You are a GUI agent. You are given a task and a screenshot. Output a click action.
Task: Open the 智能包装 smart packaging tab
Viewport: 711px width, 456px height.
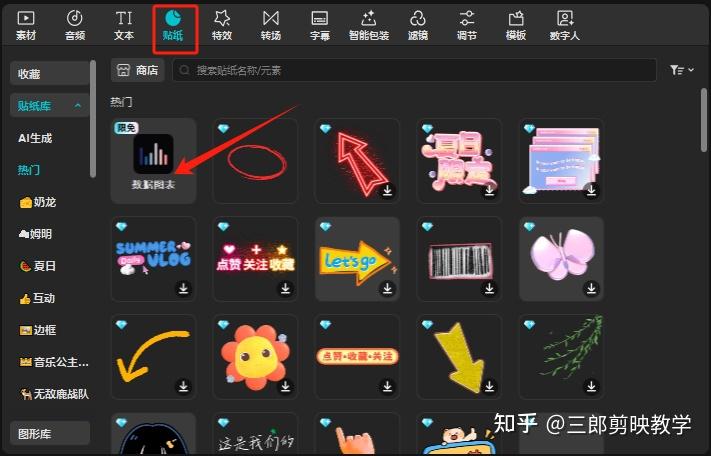click(x=369, y=26)
